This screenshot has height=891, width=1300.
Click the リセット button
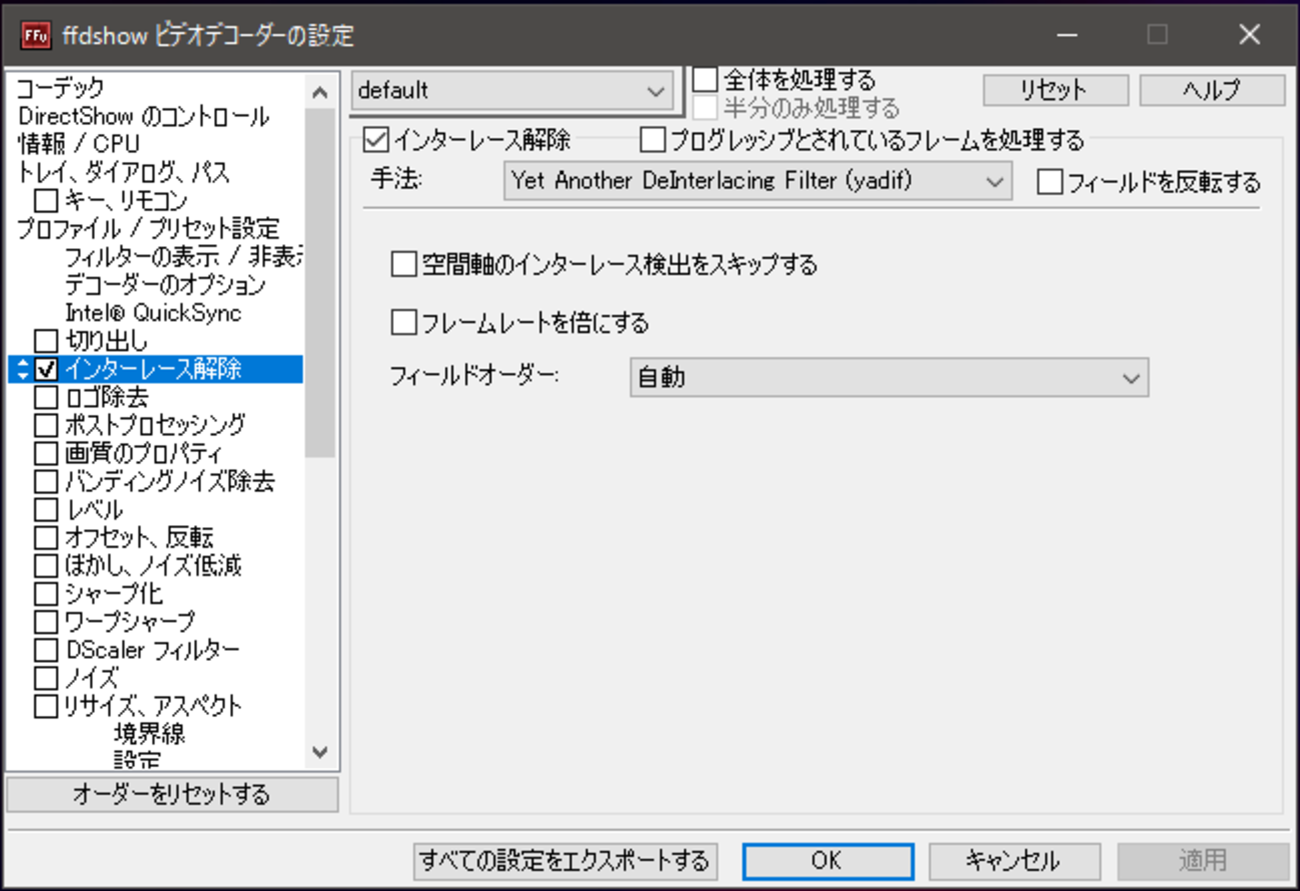(x=1055, y=90)
